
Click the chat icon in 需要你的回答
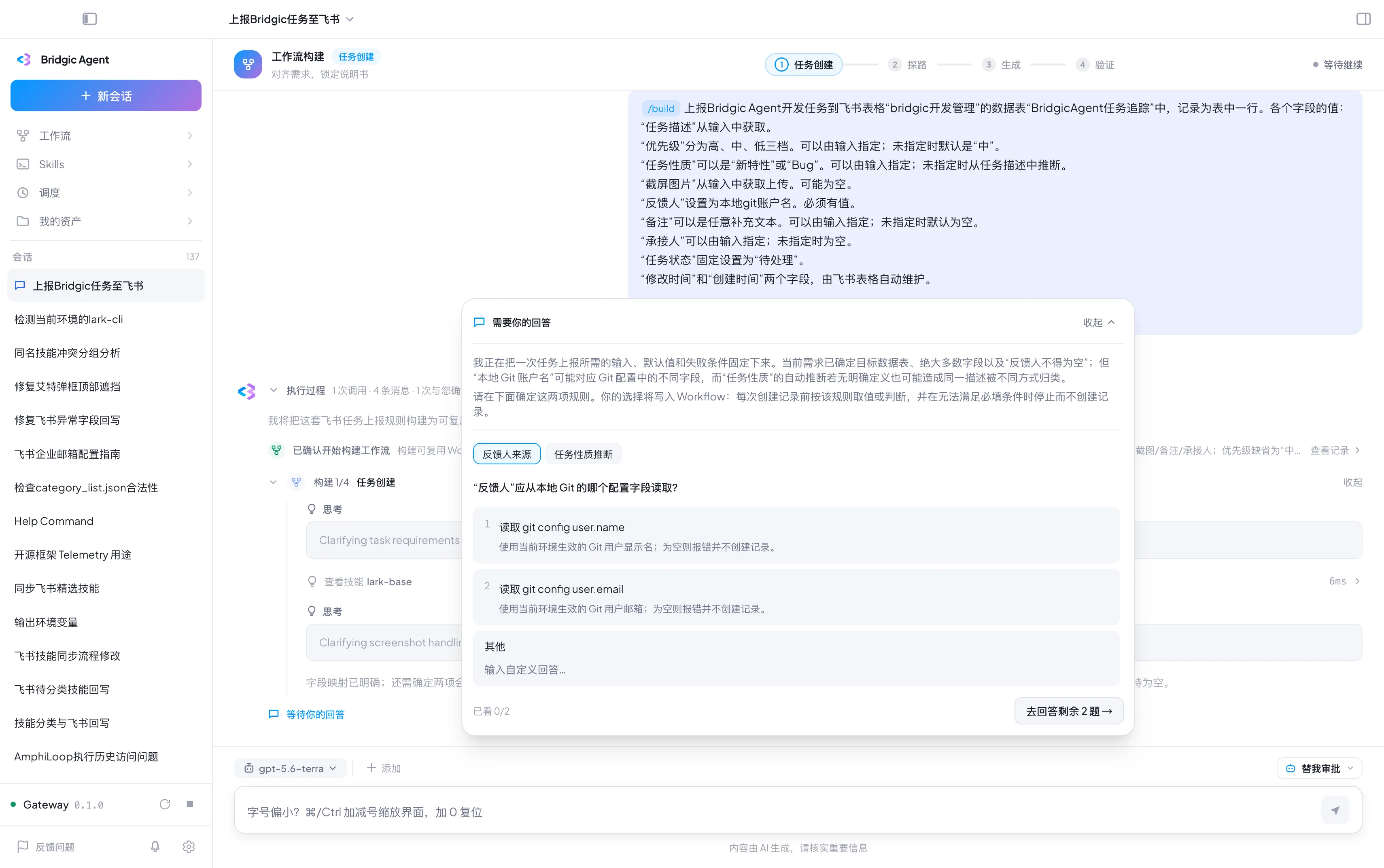click(480, 322)
